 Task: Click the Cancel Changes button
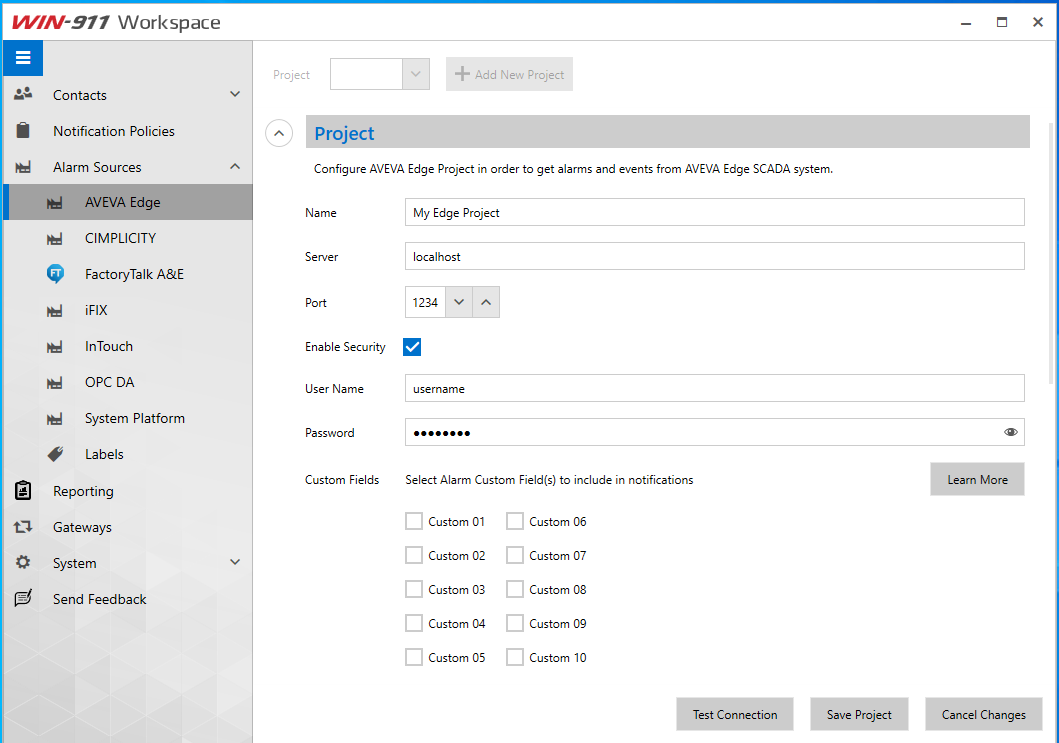click(x=983, y=715)
